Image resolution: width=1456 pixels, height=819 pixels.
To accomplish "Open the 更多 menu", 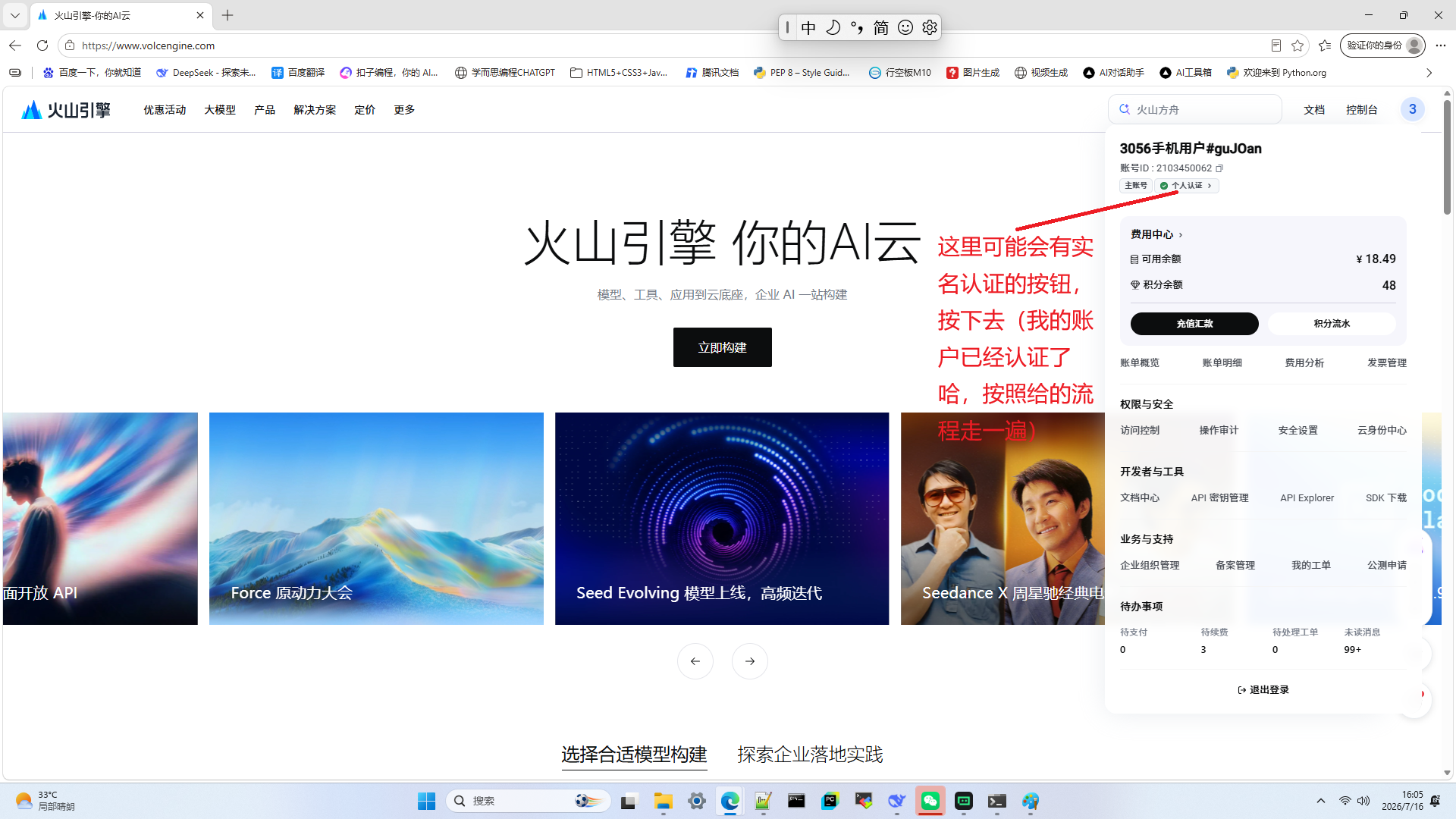I will (404, 110).
